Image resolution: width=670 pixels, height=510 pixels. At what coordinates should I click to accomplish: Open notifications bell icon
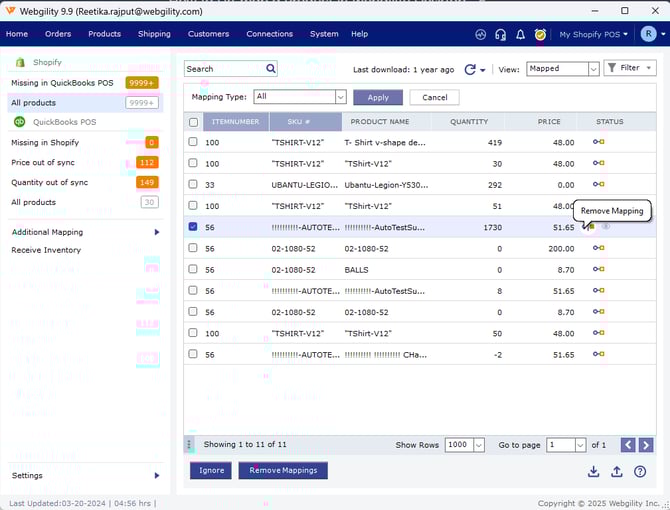coord(520,34)
